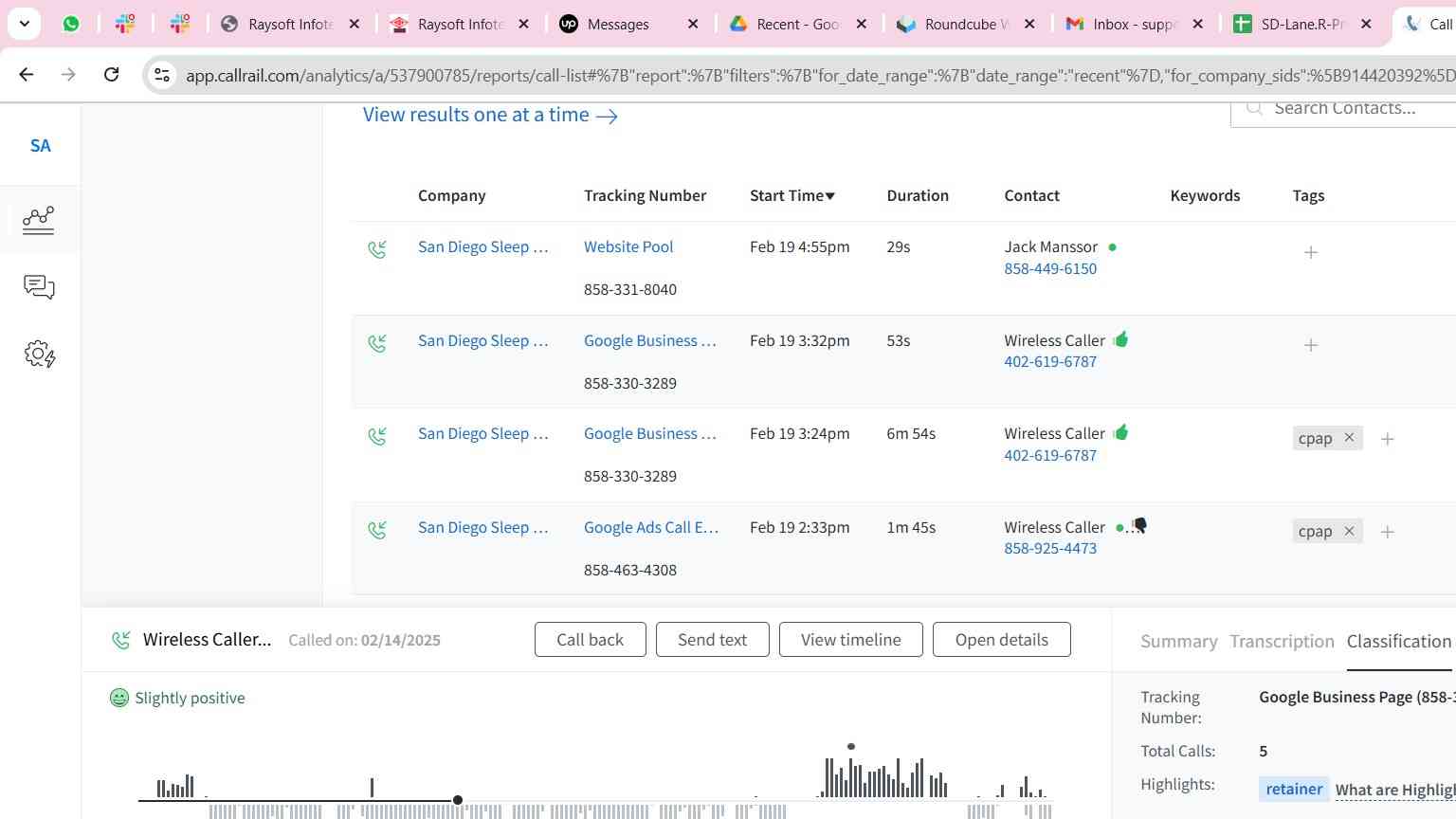Open the SA account menu
The width and height of the screenshot is (1456, 819).
pos(40,146)
